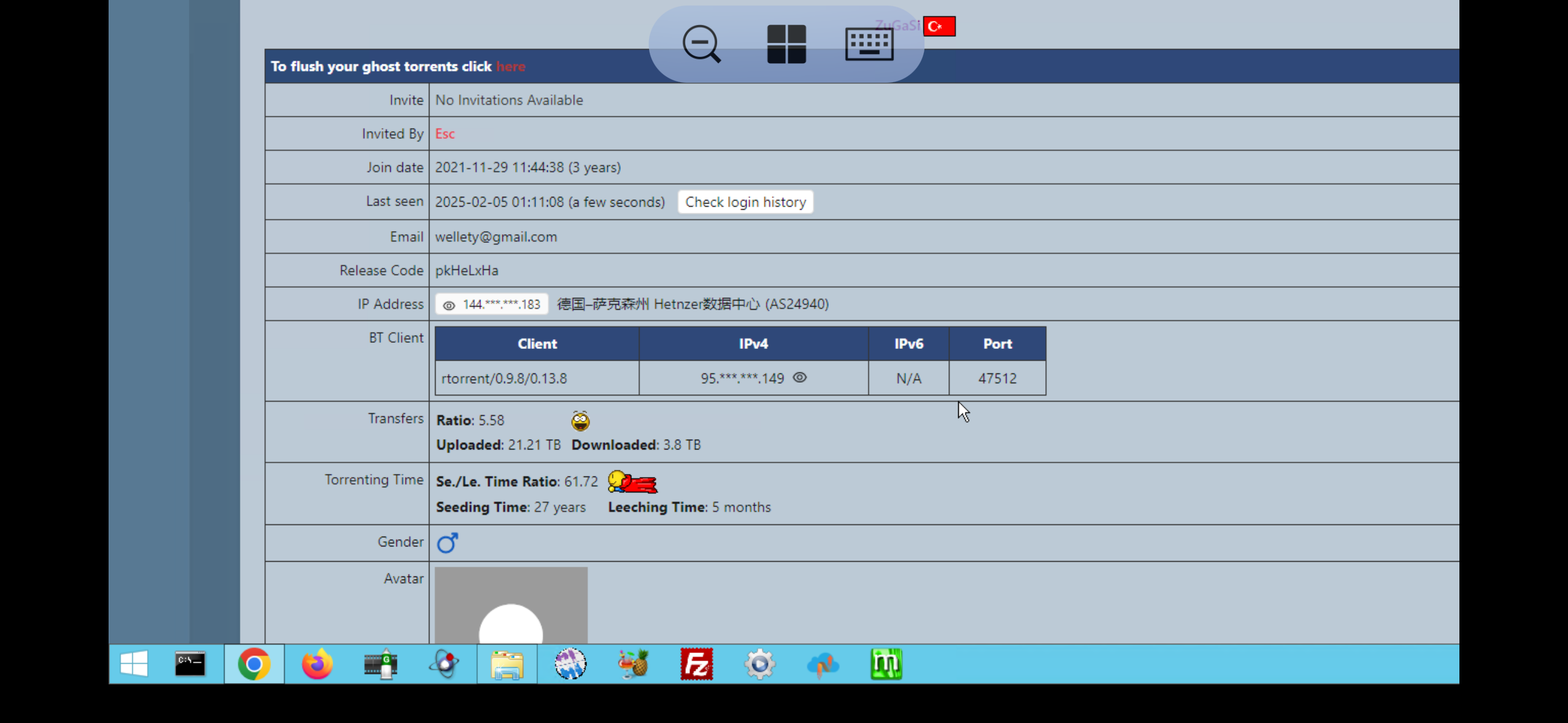Click the release code pkHeLxHa
Viewport: 1568px width, 723px height.
point(467,270)
